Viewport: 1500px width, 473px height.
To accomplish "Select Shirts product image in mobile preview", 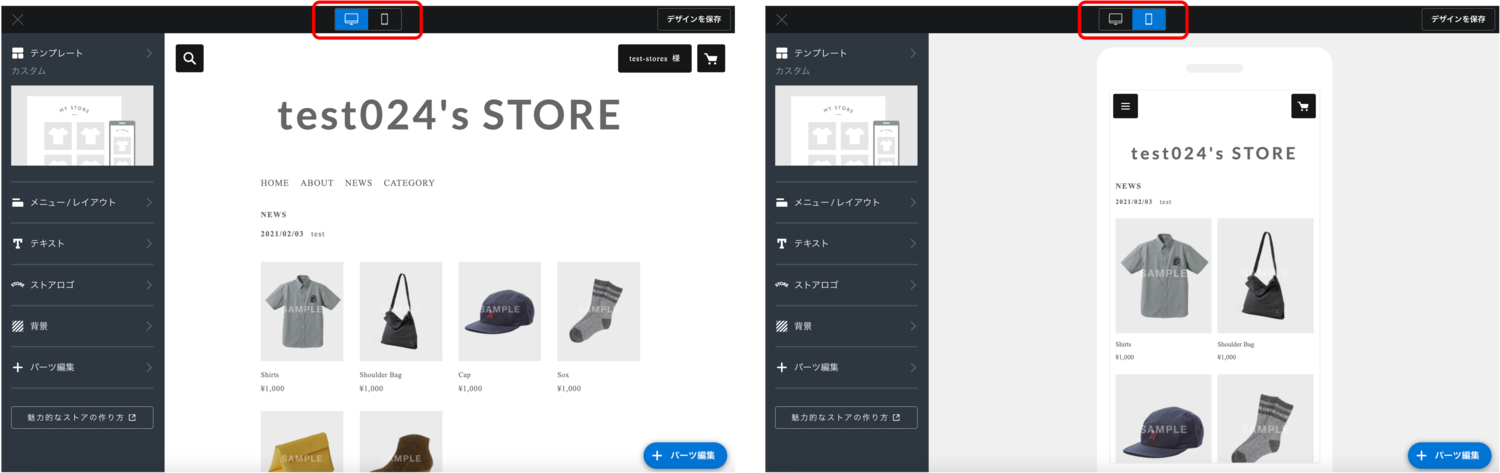I will pyautogui.click(x=1163, y=276).
